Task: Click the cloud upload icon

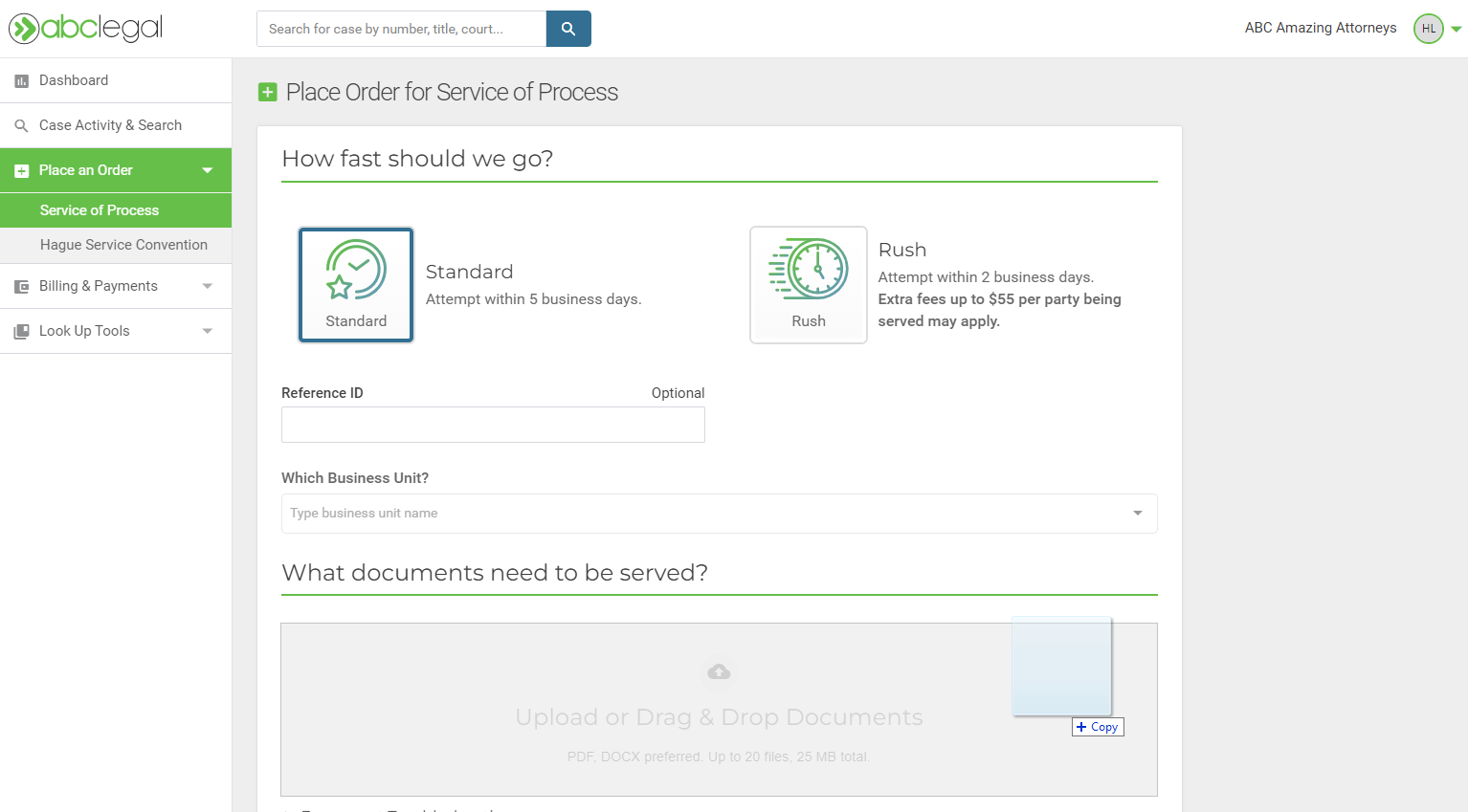Action: coord(719,672)
